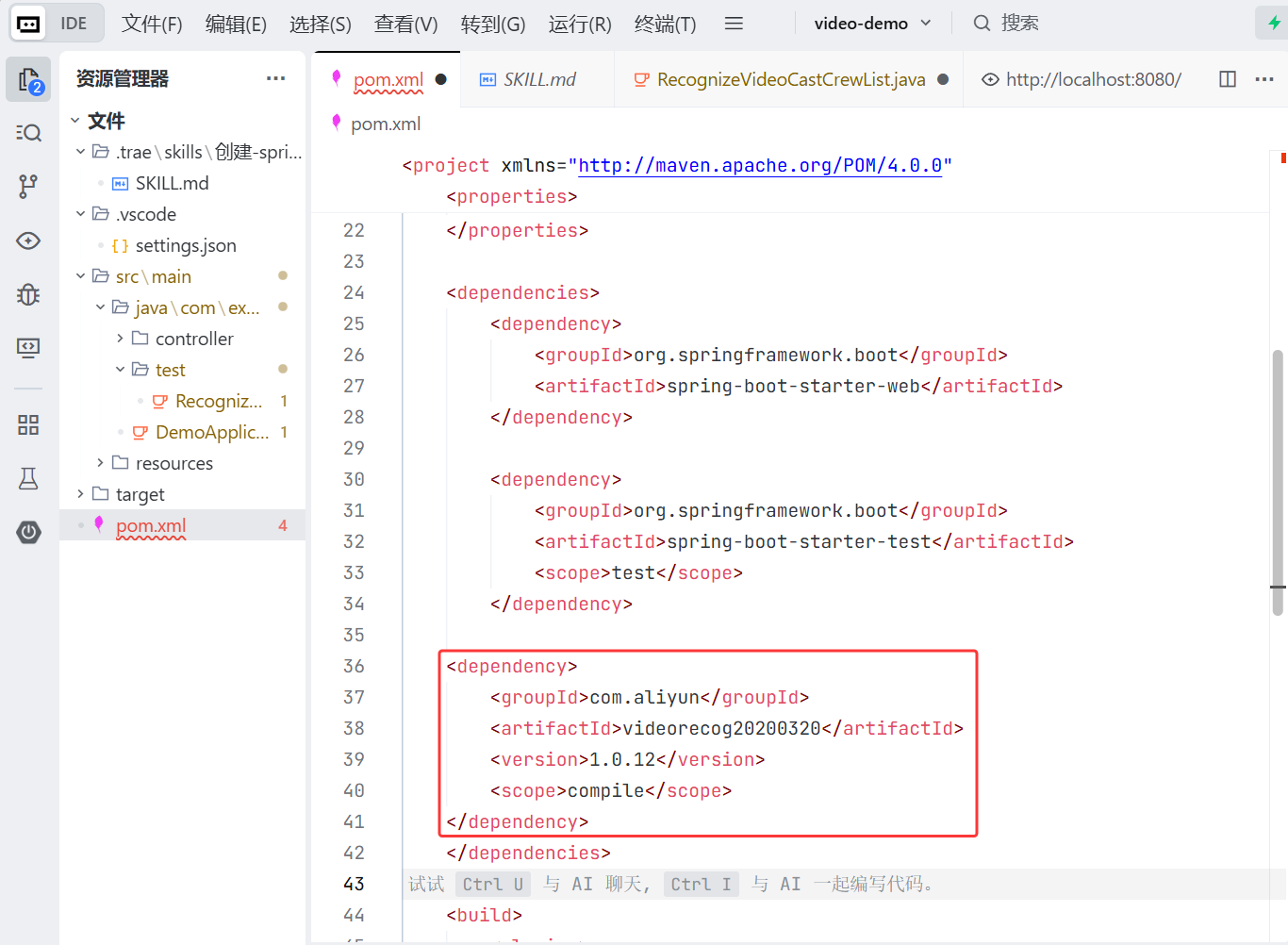Click the markdown icon on the SKILL.md tab
Screen dimensions: 1288x945
pyautogui.click(x=487, y=80)
